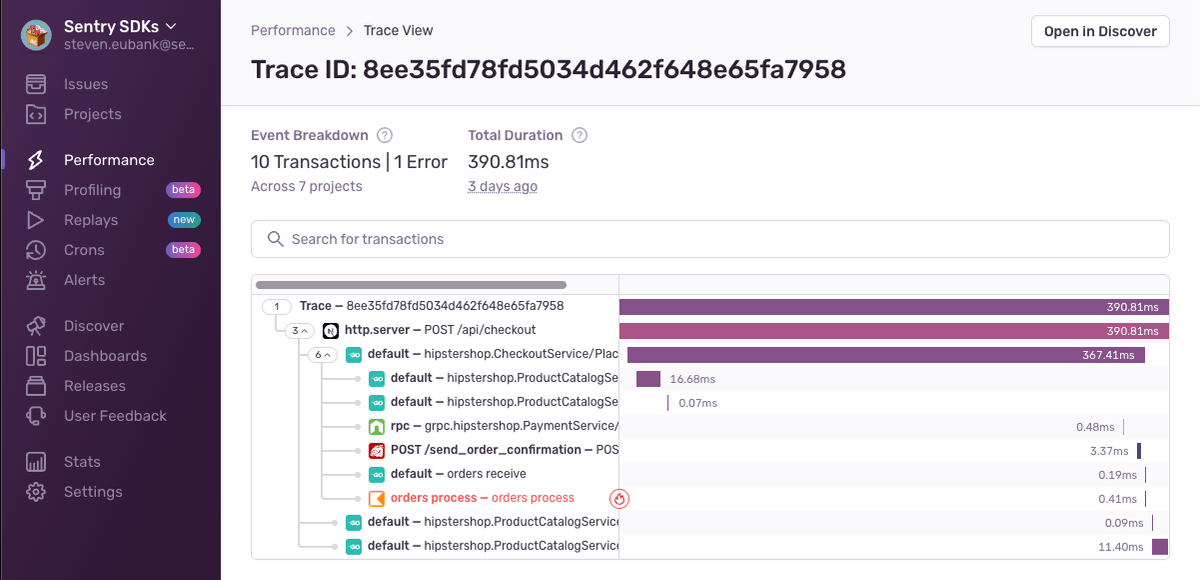Collapse the http.server children toggle showing 3
The image size is (1200, 580).
coord(299,330)
